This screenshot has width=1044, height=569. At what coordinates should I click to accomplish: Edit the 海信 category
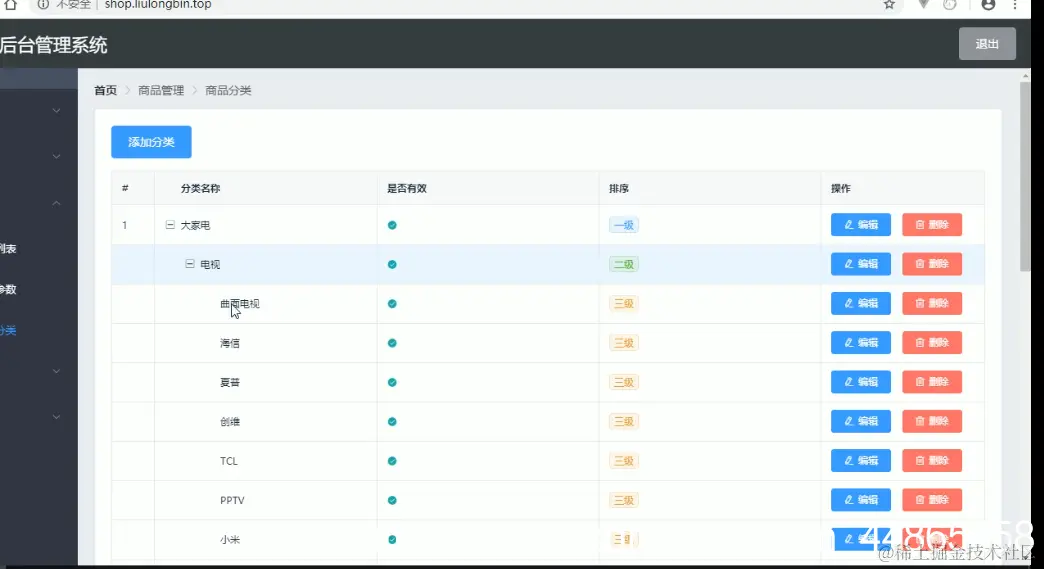tap(861, 343)
